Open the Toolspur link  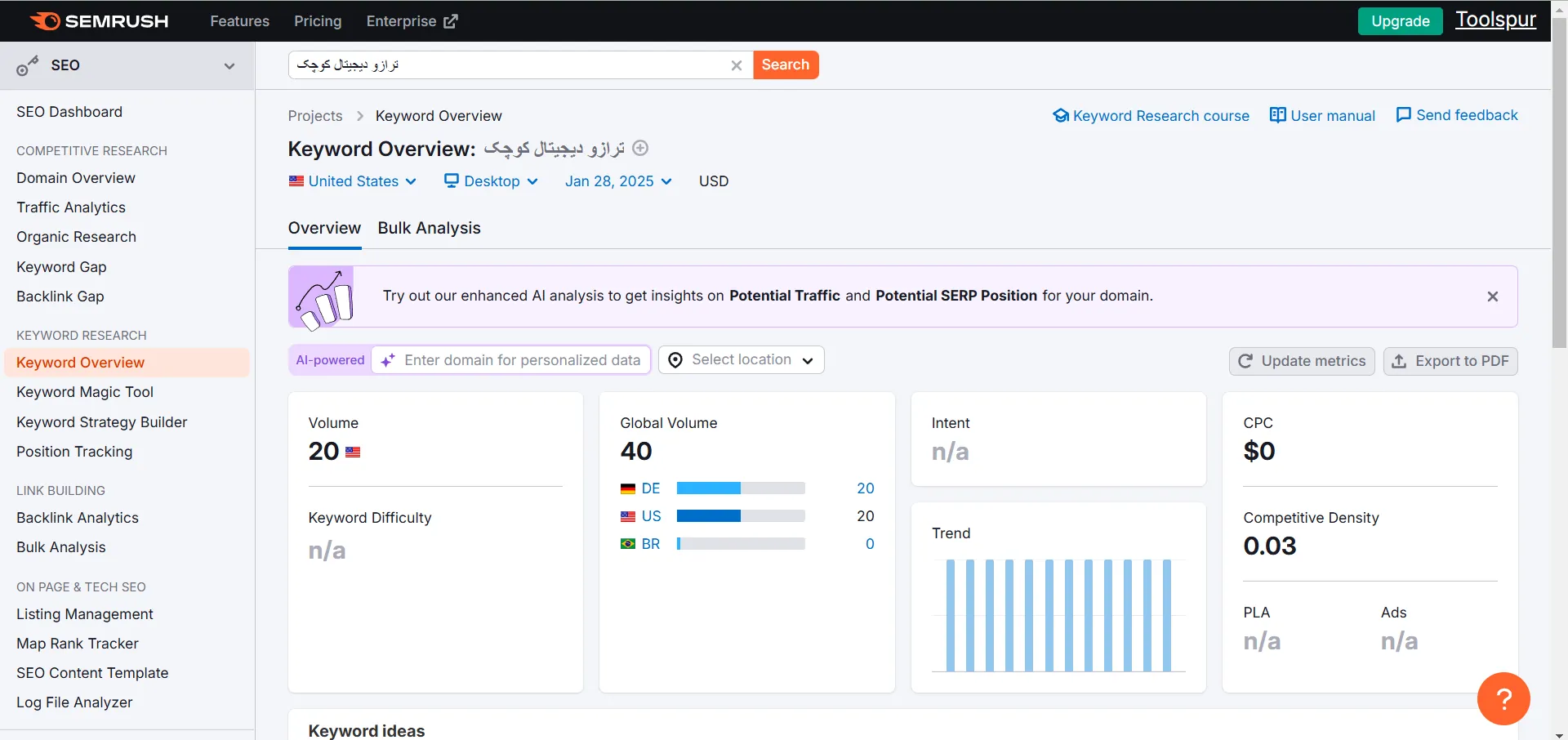point(1495,20)
